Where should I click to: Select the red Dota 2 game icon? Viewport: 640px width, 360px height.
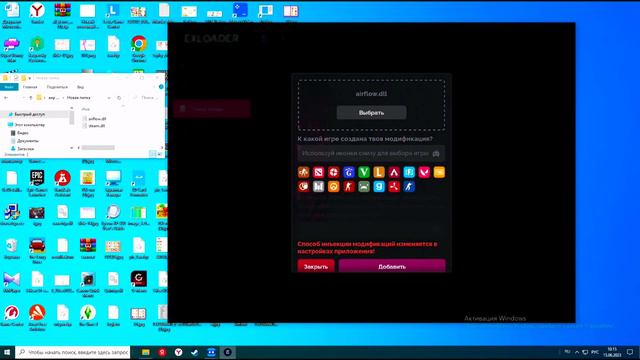[318, 172]
